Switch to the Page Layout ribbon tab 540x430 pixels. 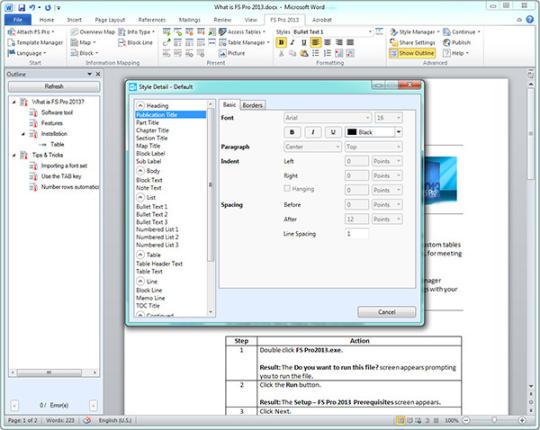(110, 20)
